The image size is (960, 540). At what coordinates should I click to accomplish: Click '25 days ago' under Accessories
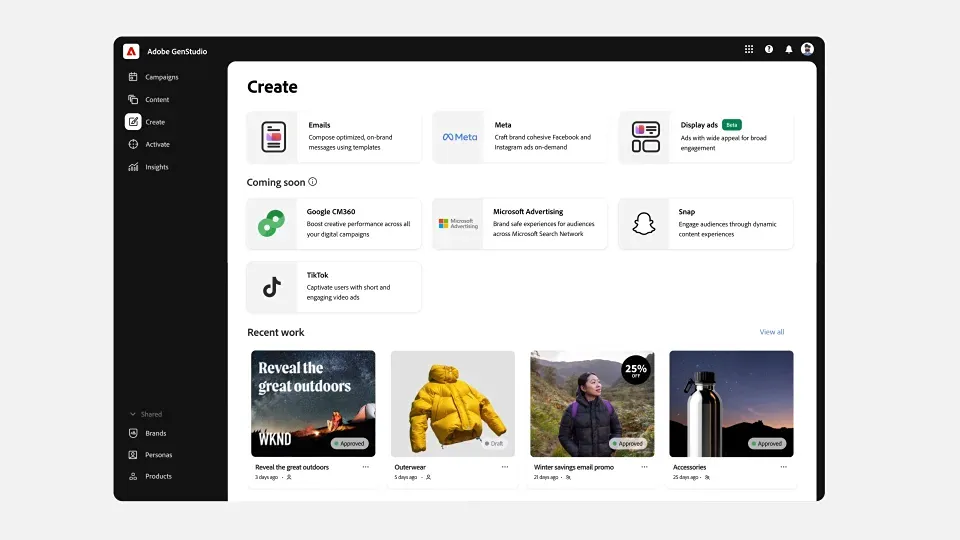pos(685,477)
